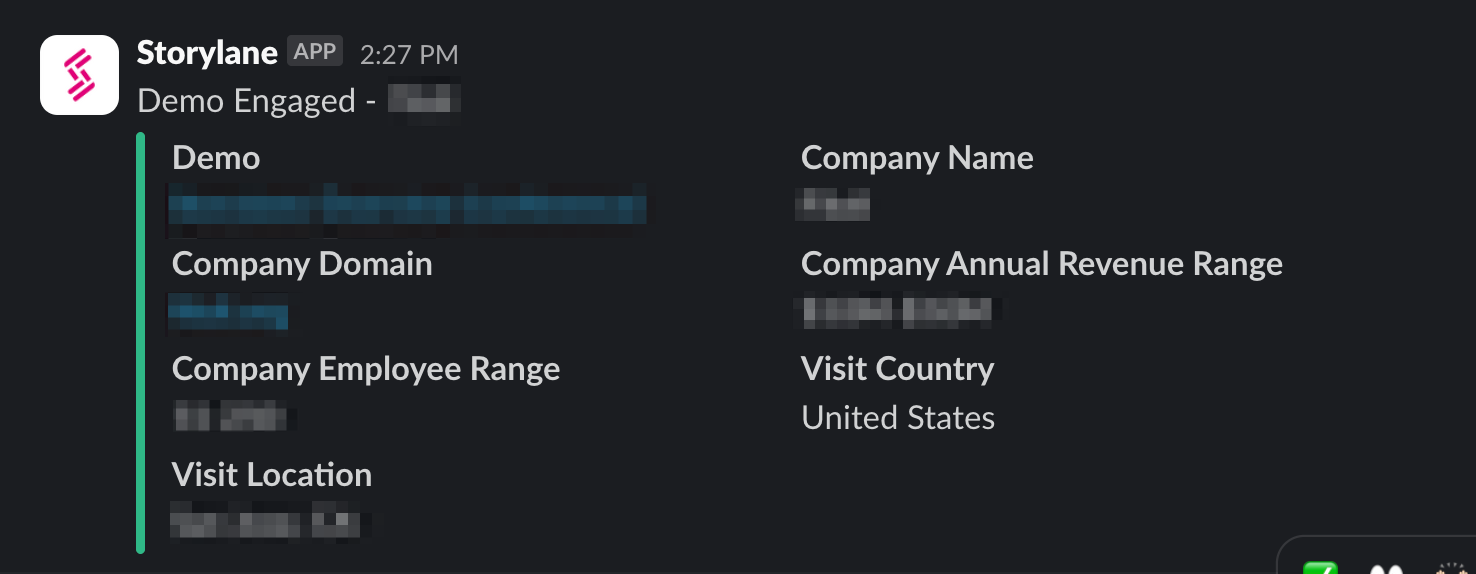Click the green attachment border bar
The width and height of the screenshot is (1476, 574).
pos(141,342)
